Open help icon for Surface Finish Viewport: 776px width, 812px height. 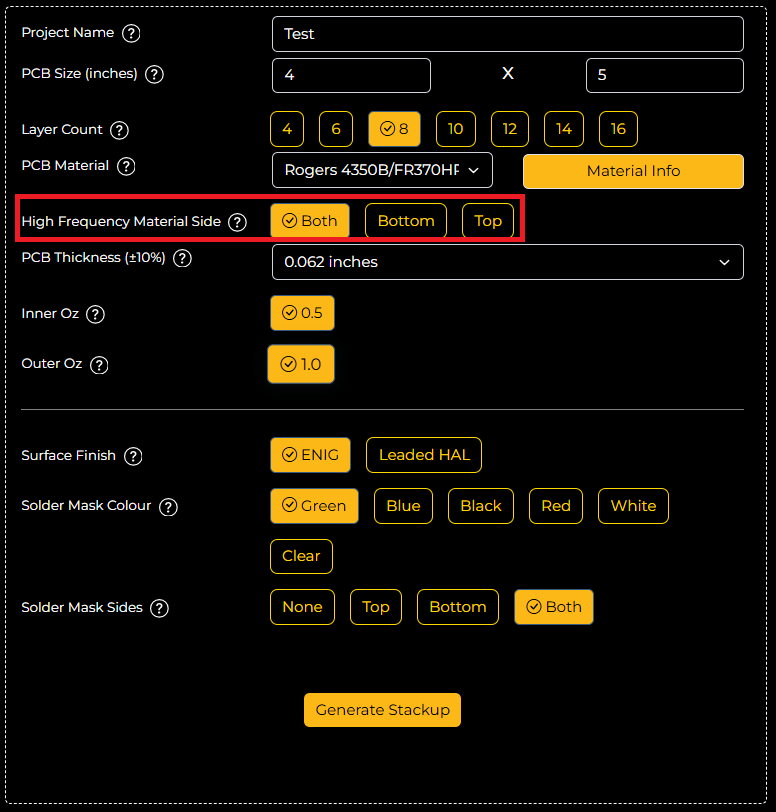click(x=133, y=456)
